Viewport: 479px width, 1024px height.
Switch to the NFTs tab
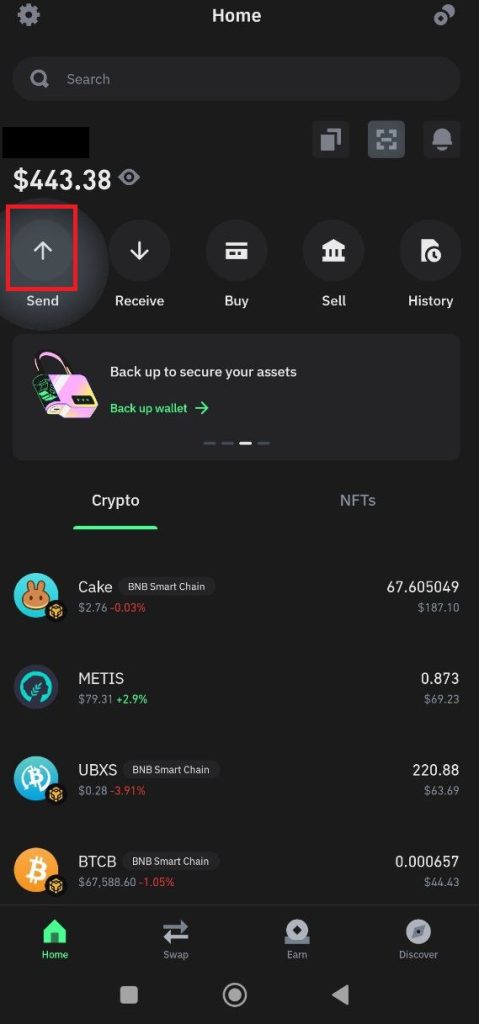pos(357,501)
